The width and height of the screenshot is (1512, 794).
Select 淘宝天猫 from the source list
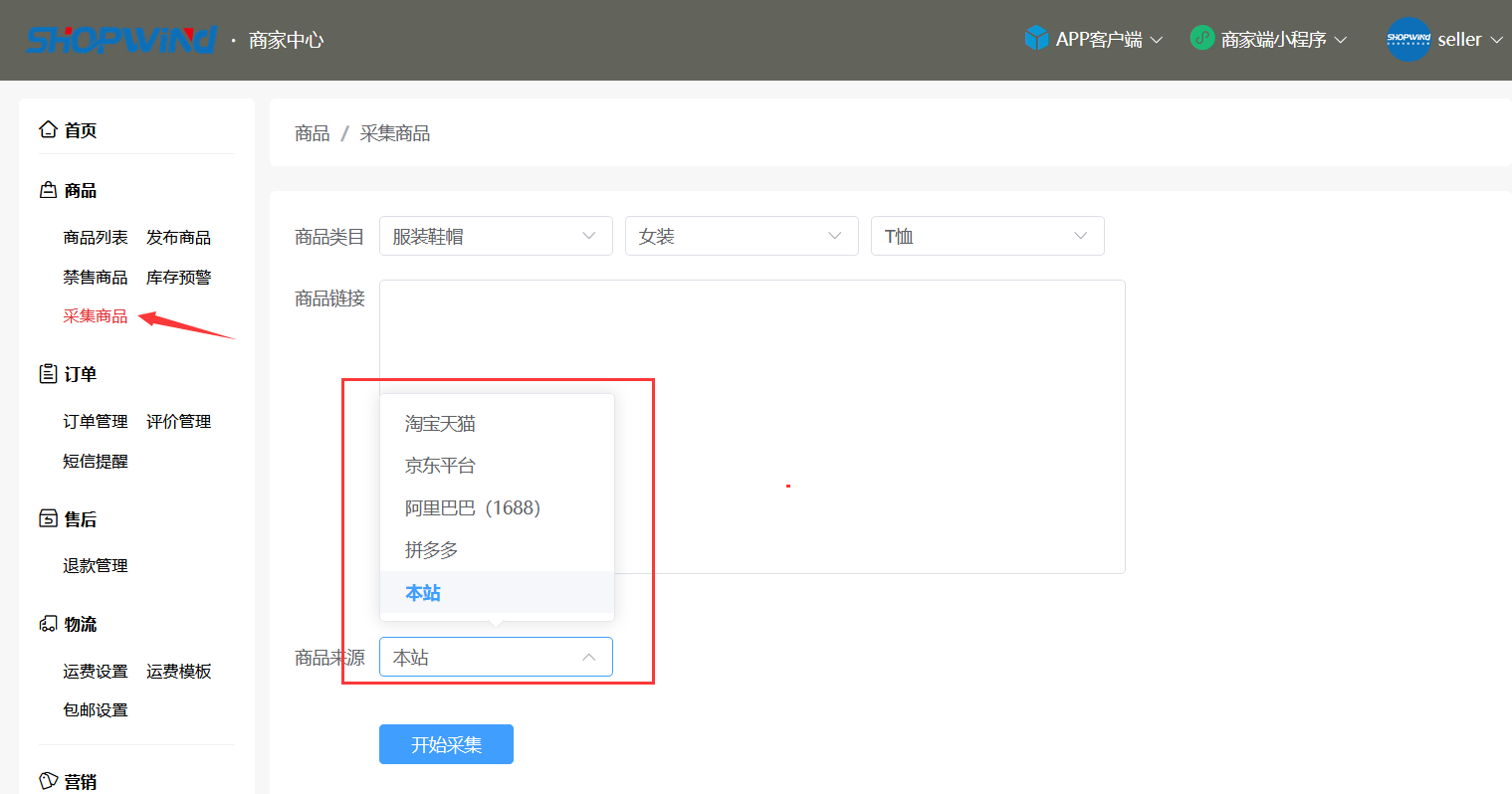497,423
